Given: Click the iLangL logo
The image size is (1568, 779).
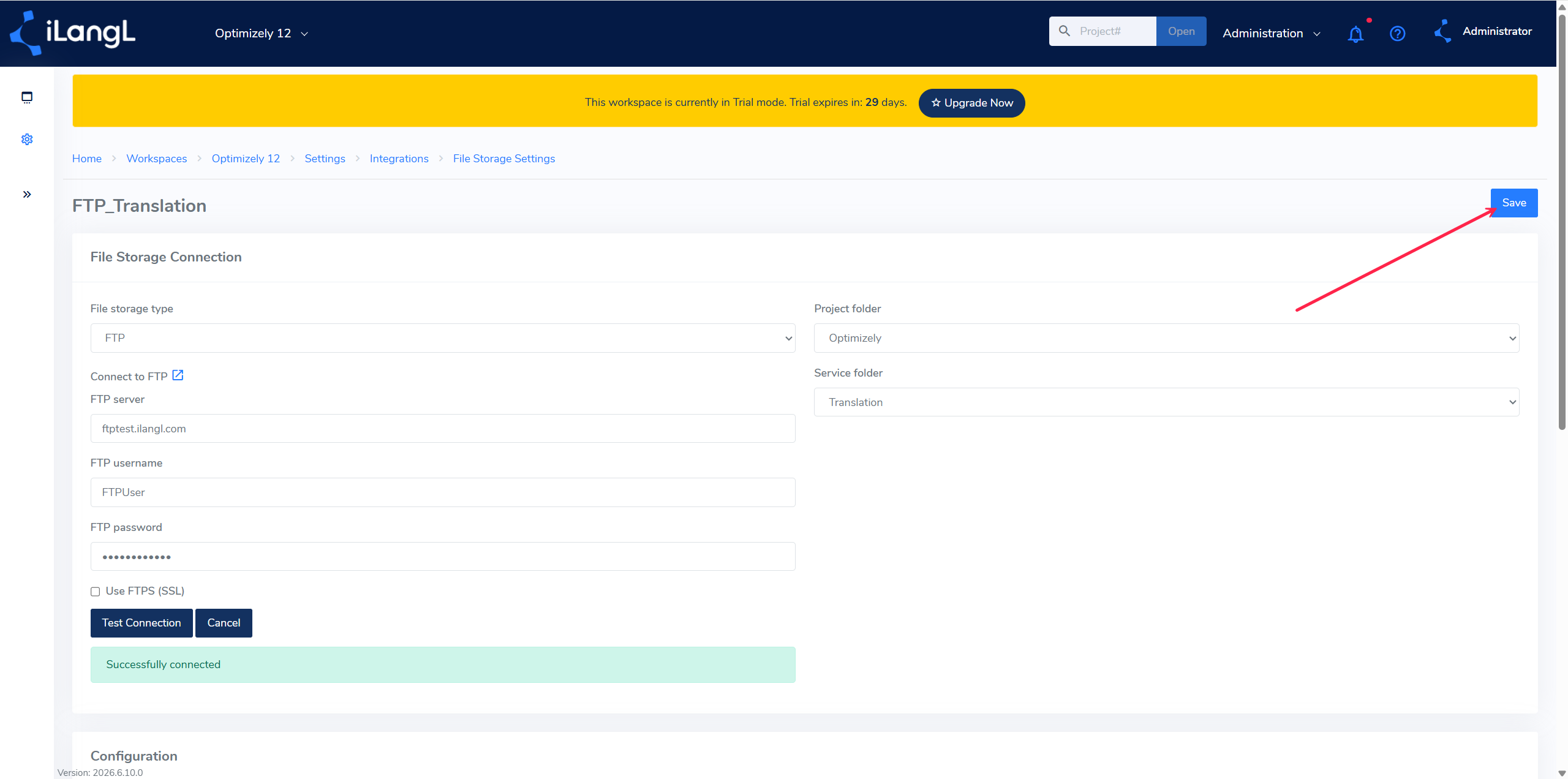Looking at the screenshot, I should click(x=72, y=33).
